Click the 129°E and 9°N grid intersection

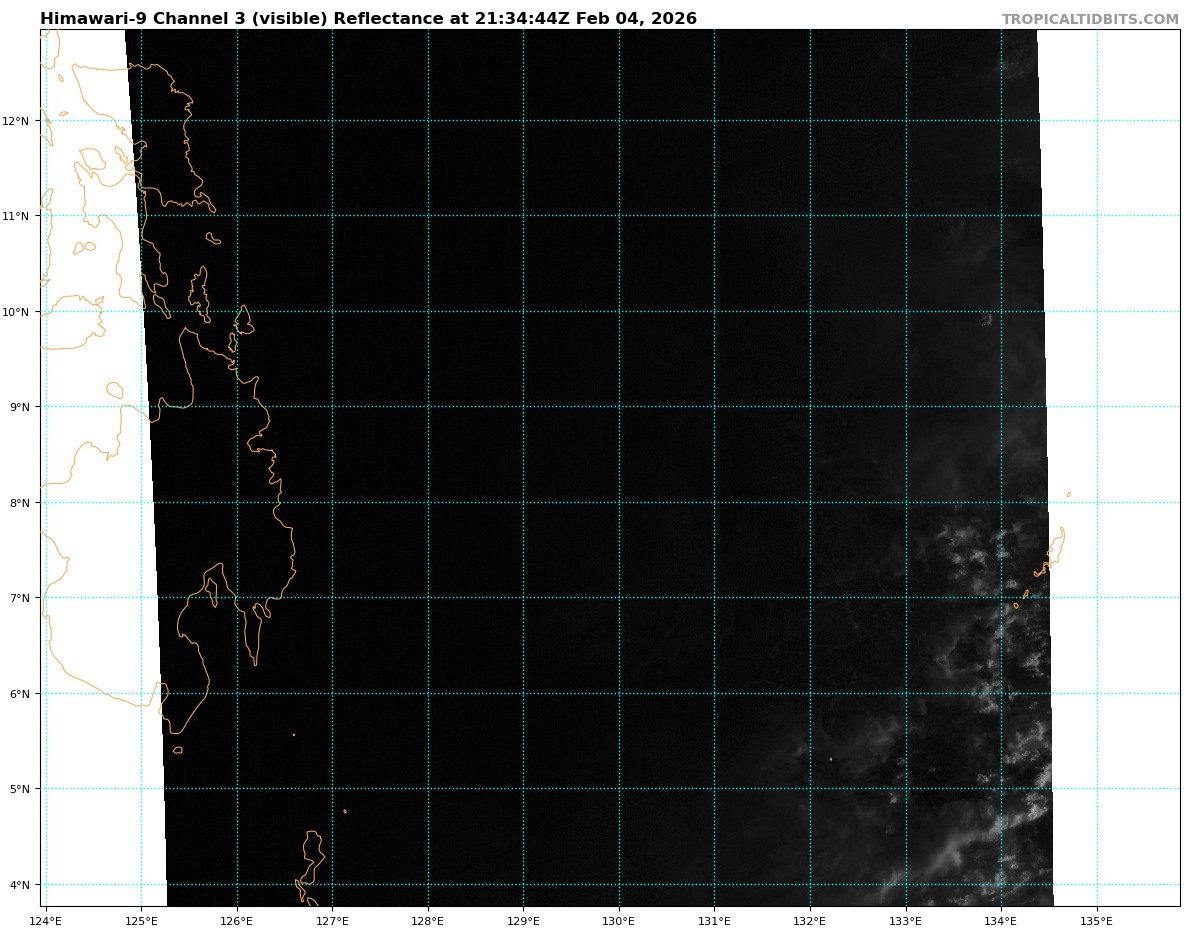[x=523, y=407]
